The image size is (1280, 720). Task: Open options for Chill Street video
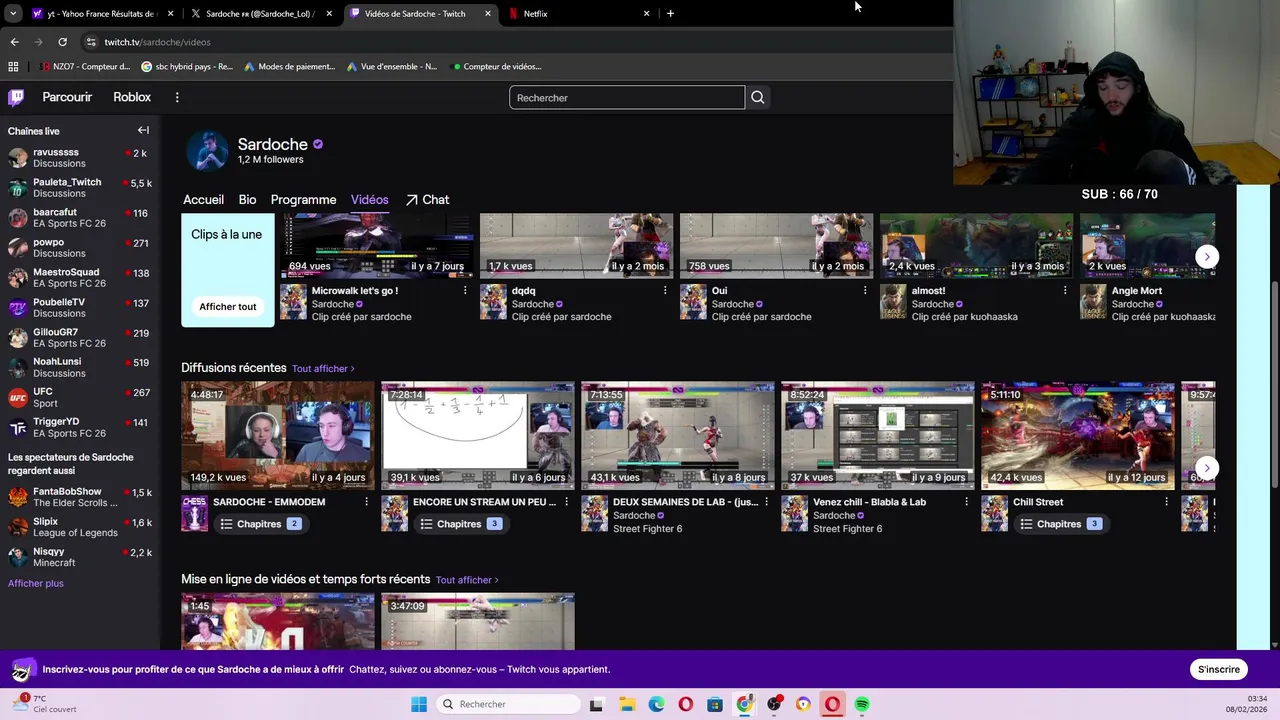click(x=1166, y=502)
